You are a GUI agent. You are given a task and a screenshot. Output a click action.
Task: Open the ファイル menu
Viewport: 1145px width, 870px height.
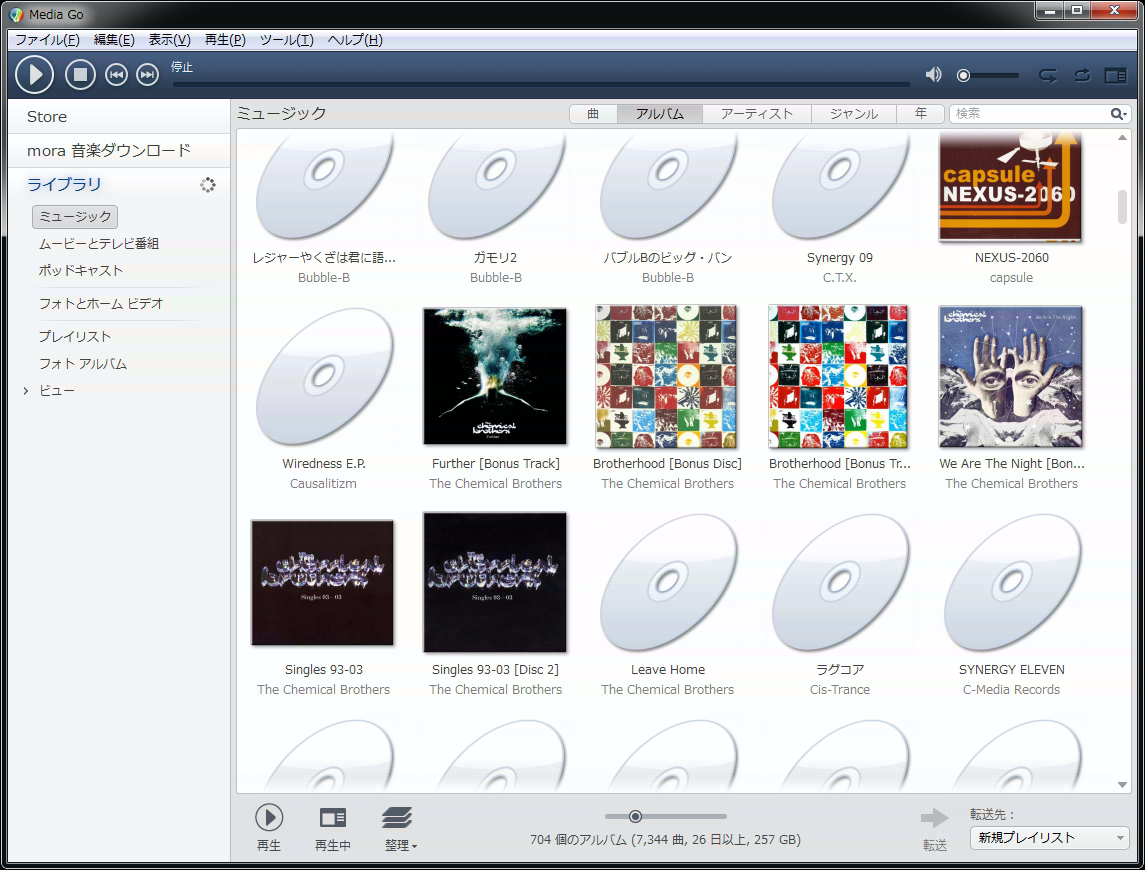tap(47, 39)
